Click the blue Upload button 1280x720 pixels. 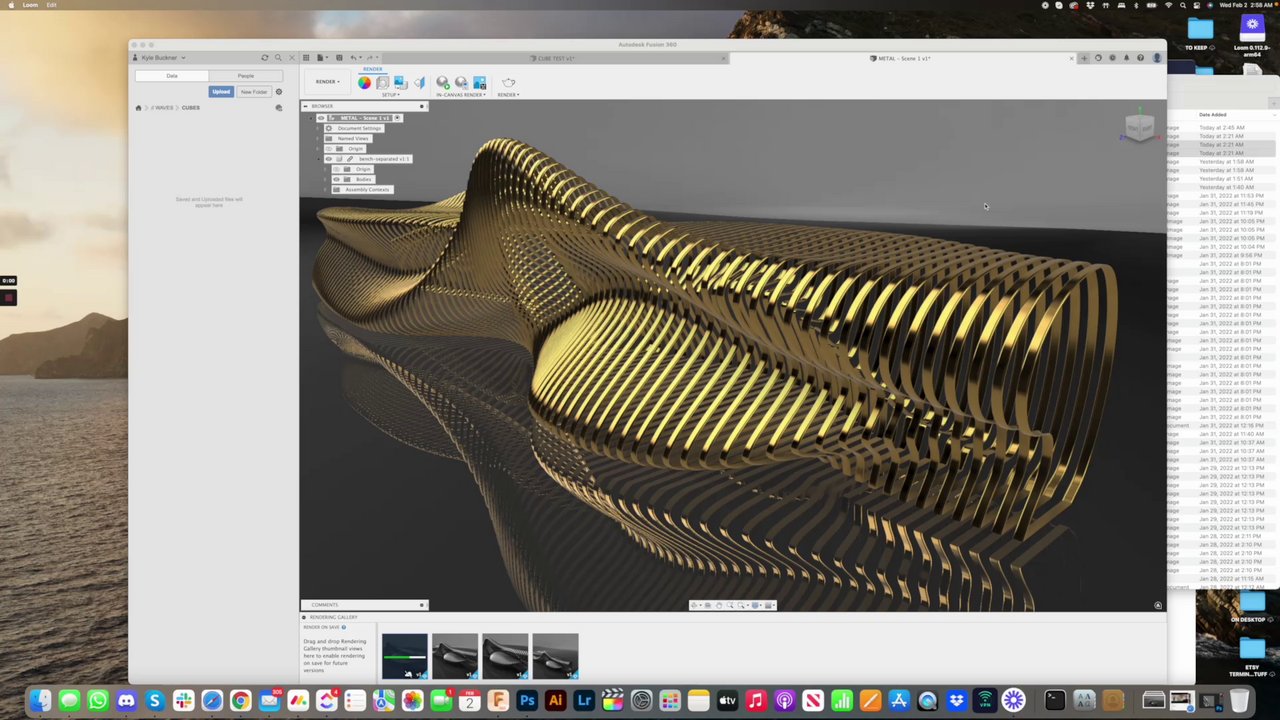[221, 92]
